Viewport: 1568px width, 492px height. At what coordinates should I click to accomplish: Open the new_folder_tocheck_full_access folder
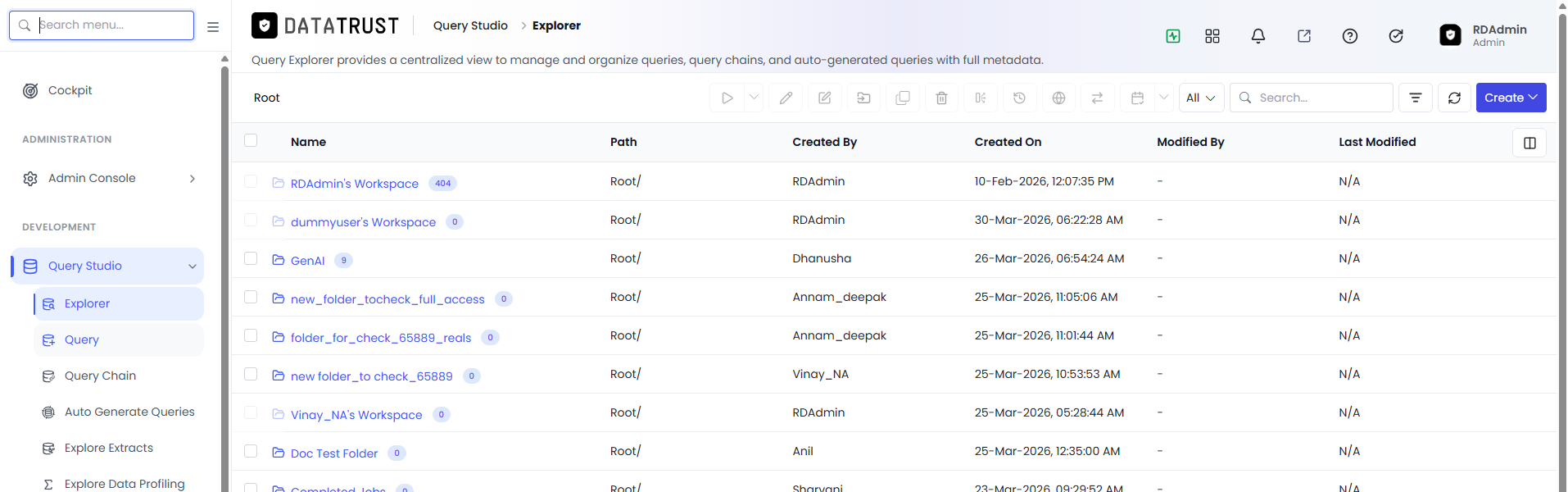[387, 299]
